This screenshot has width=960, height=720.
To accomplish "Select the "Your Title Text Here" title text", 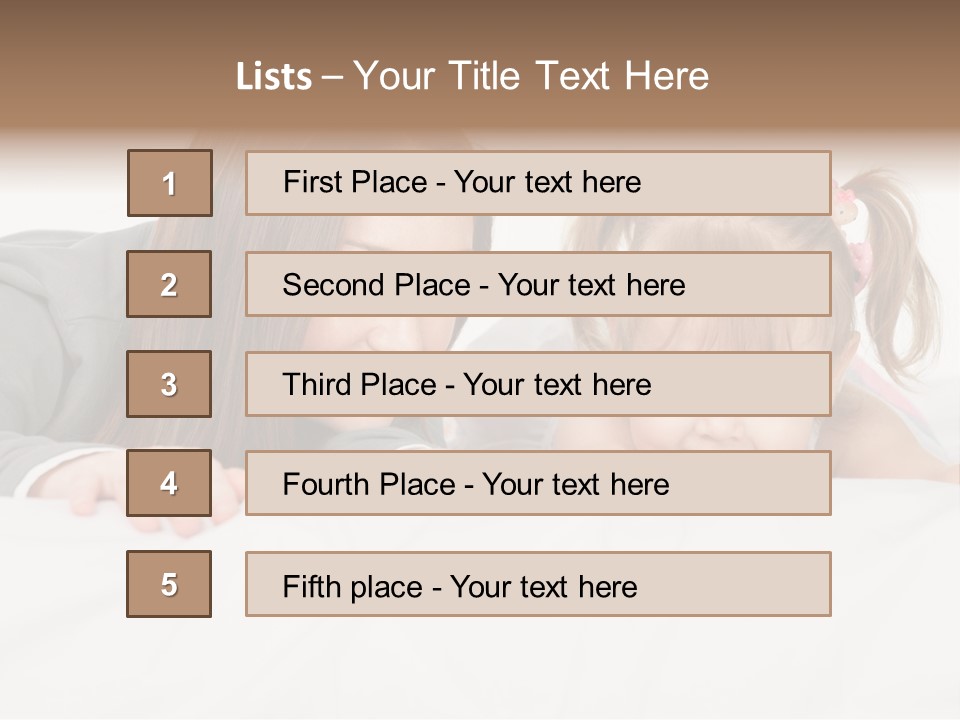I will pyautogui.click(x=531, y=76).
